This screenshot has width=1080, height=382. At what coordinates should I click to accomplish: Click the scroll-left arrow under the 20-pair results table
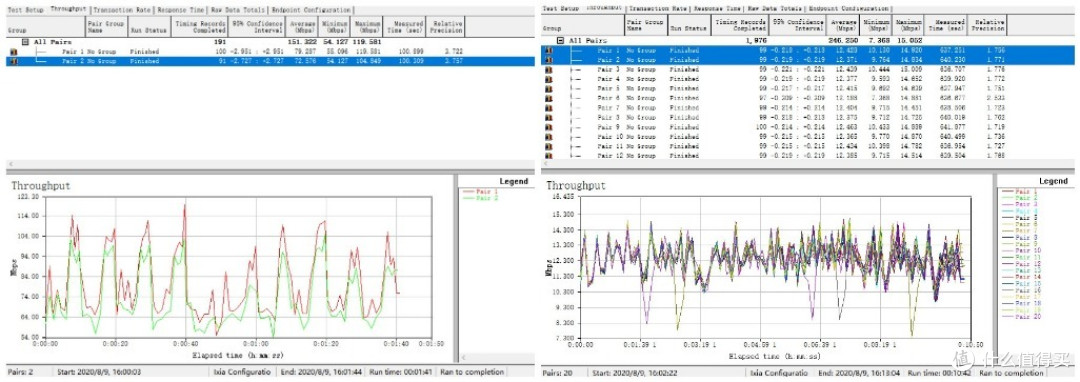(x=546, y=165)
